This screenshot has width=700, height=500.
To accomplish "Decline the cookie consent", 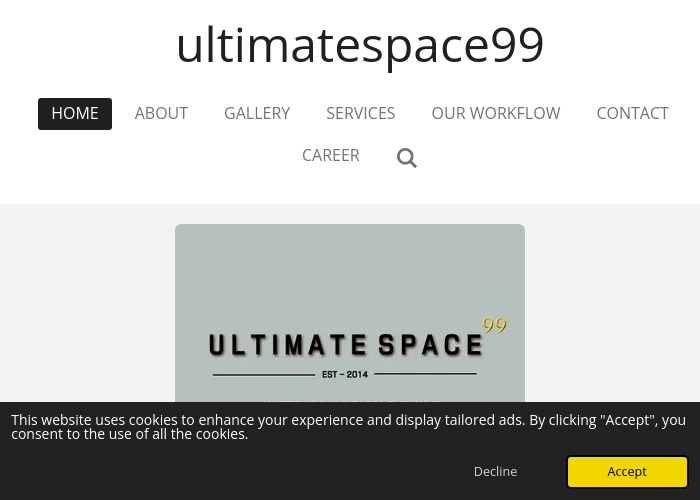I will pos(496,472).
